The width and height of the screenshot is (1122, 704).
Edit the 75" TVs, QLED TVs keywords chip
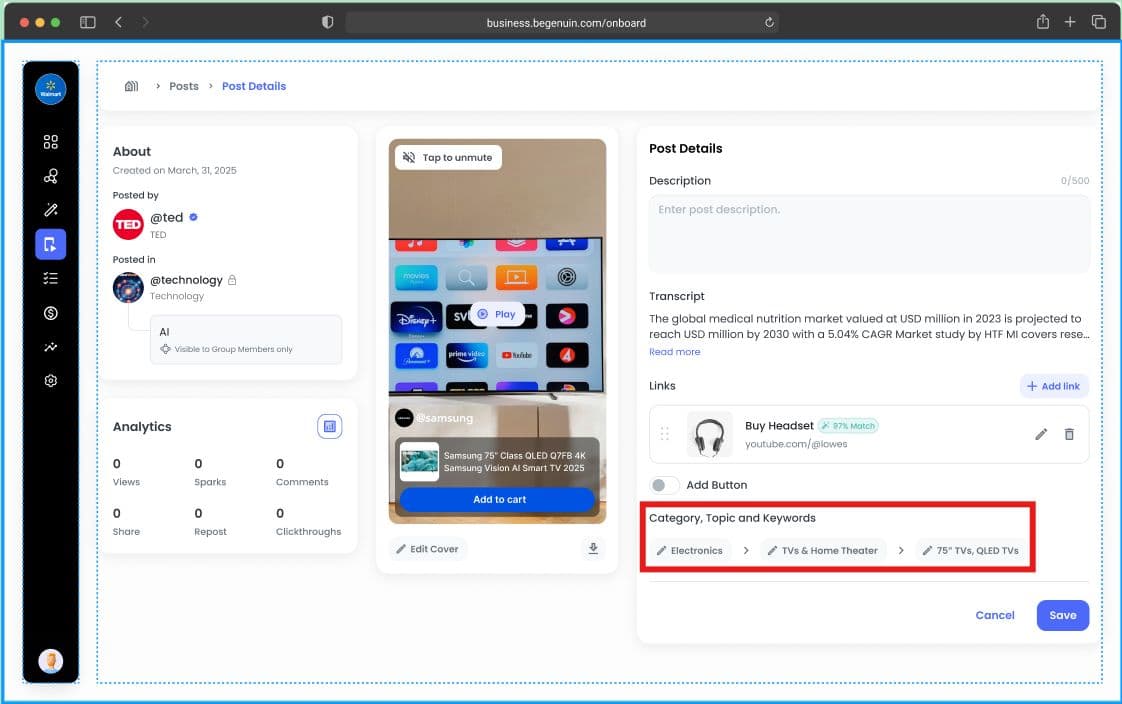[x=970, y=550]
